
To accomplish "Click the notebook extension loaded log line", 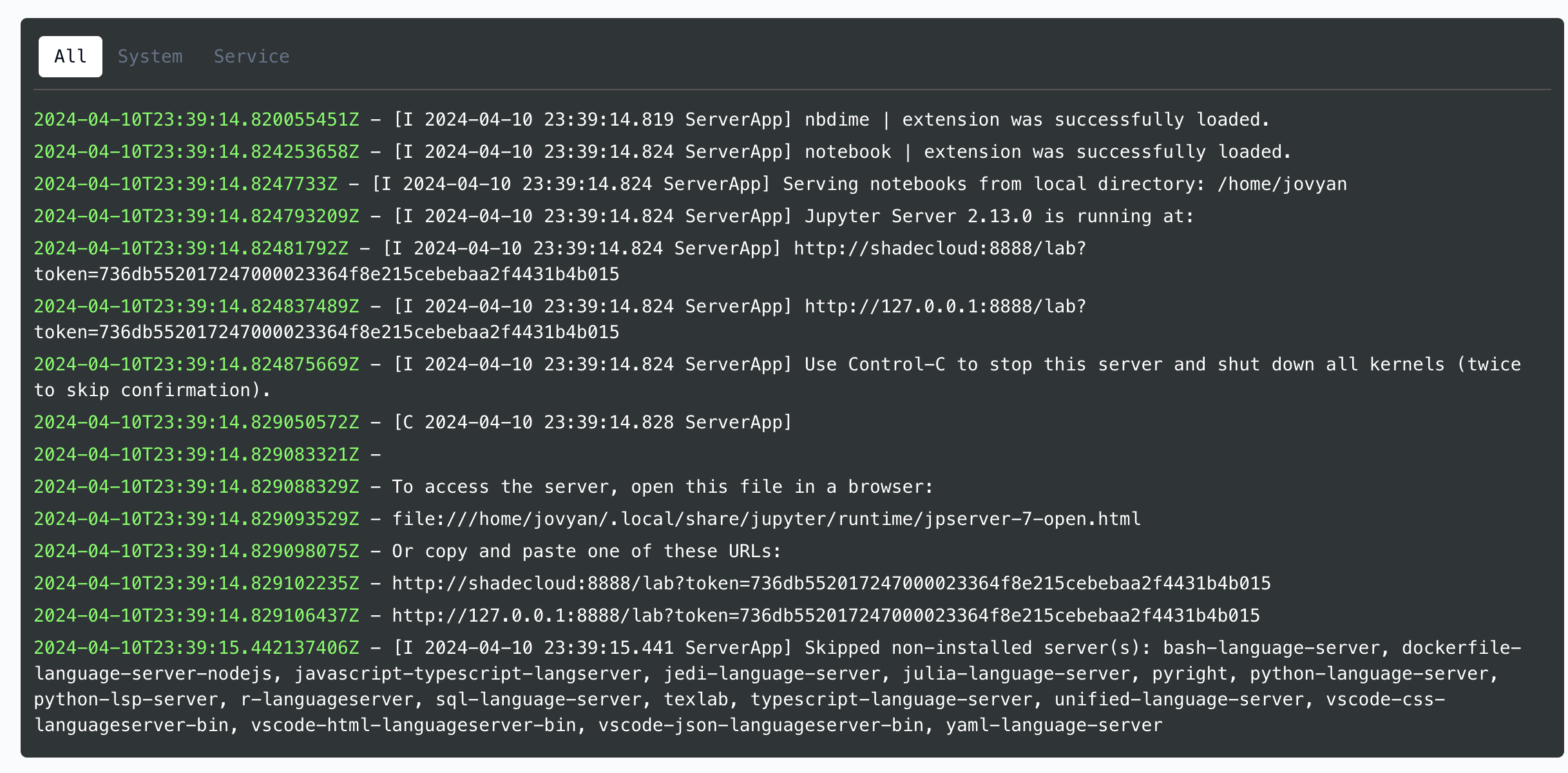I will point(662,152).
